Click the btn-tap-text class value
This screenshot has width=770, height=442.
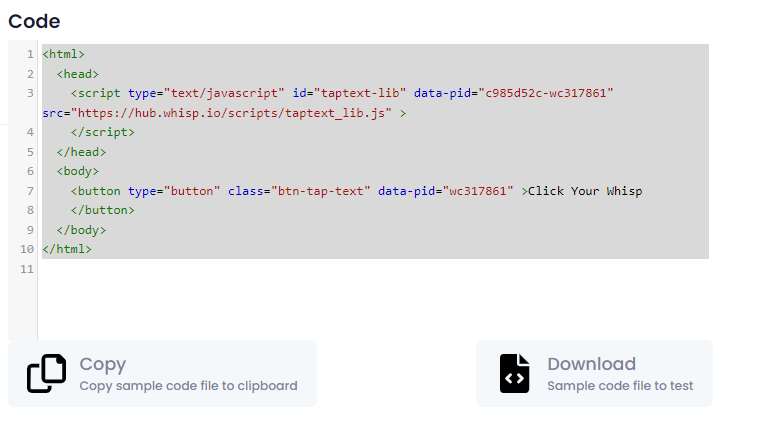click(321, 191)
